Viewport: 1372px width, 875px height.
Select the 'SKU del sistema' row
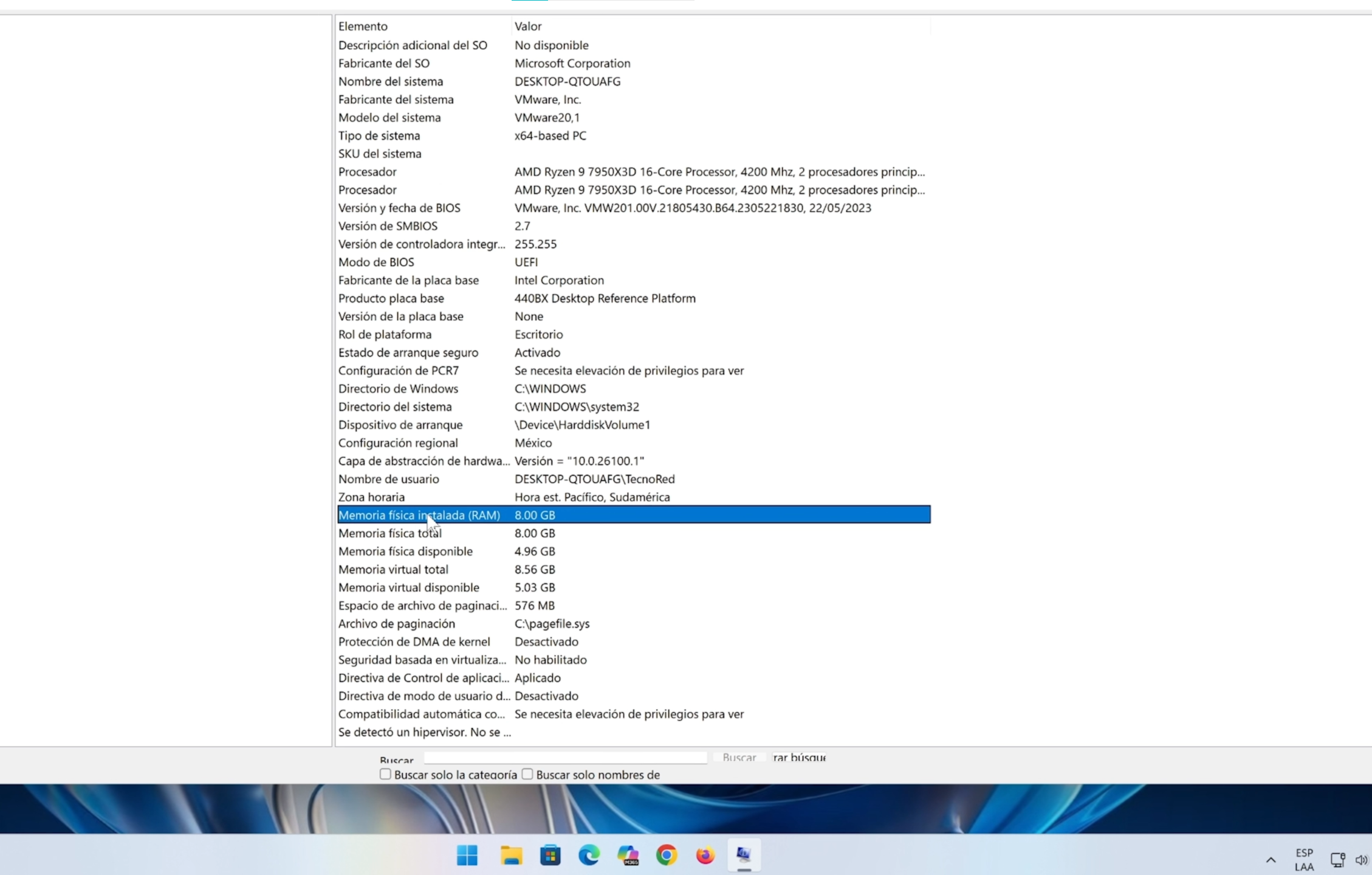coord(634,154)
